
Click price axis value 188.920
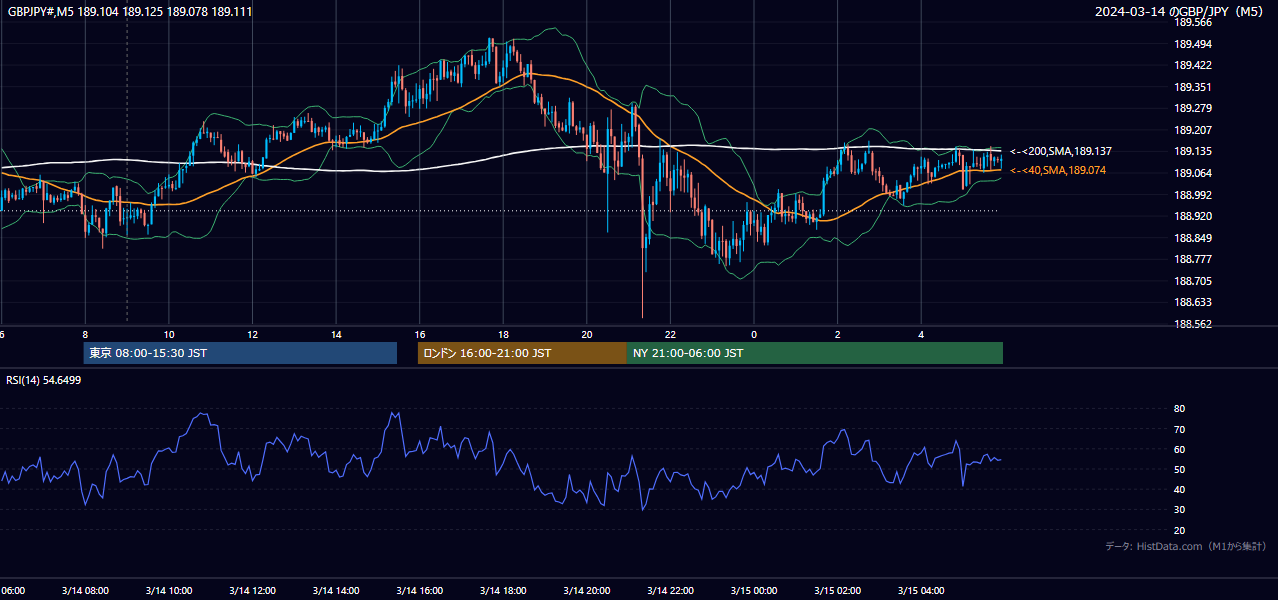pyautogui.click(x=1192, y=216)
